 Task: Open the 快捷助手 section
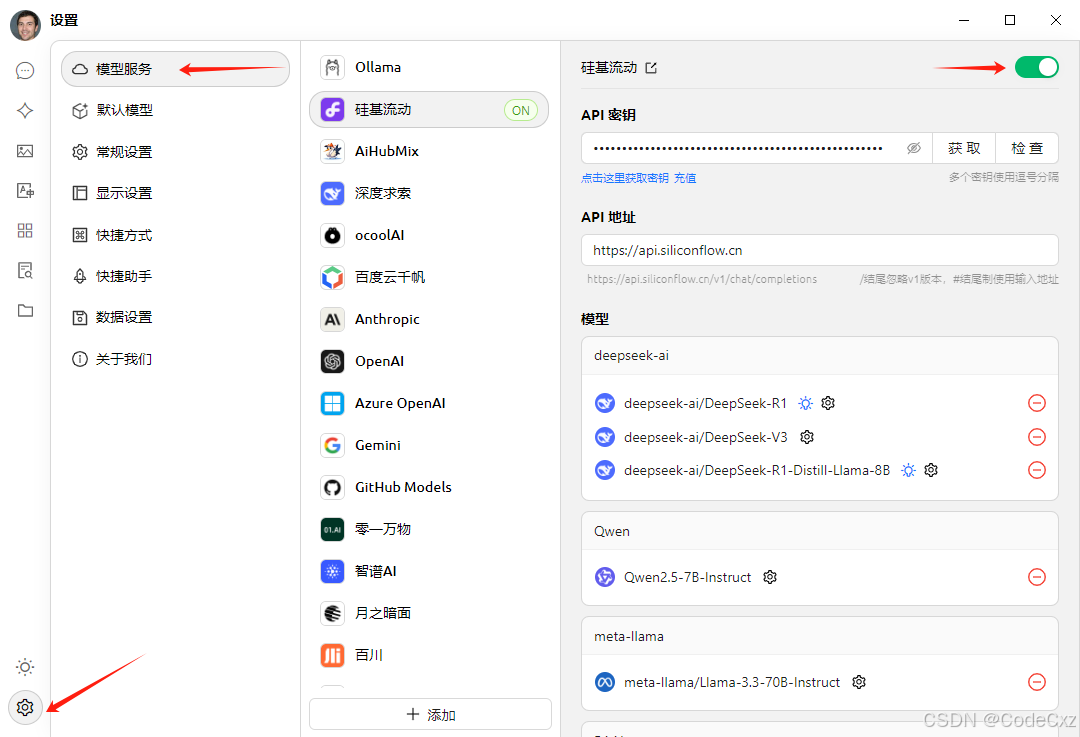tap(176, 276)
